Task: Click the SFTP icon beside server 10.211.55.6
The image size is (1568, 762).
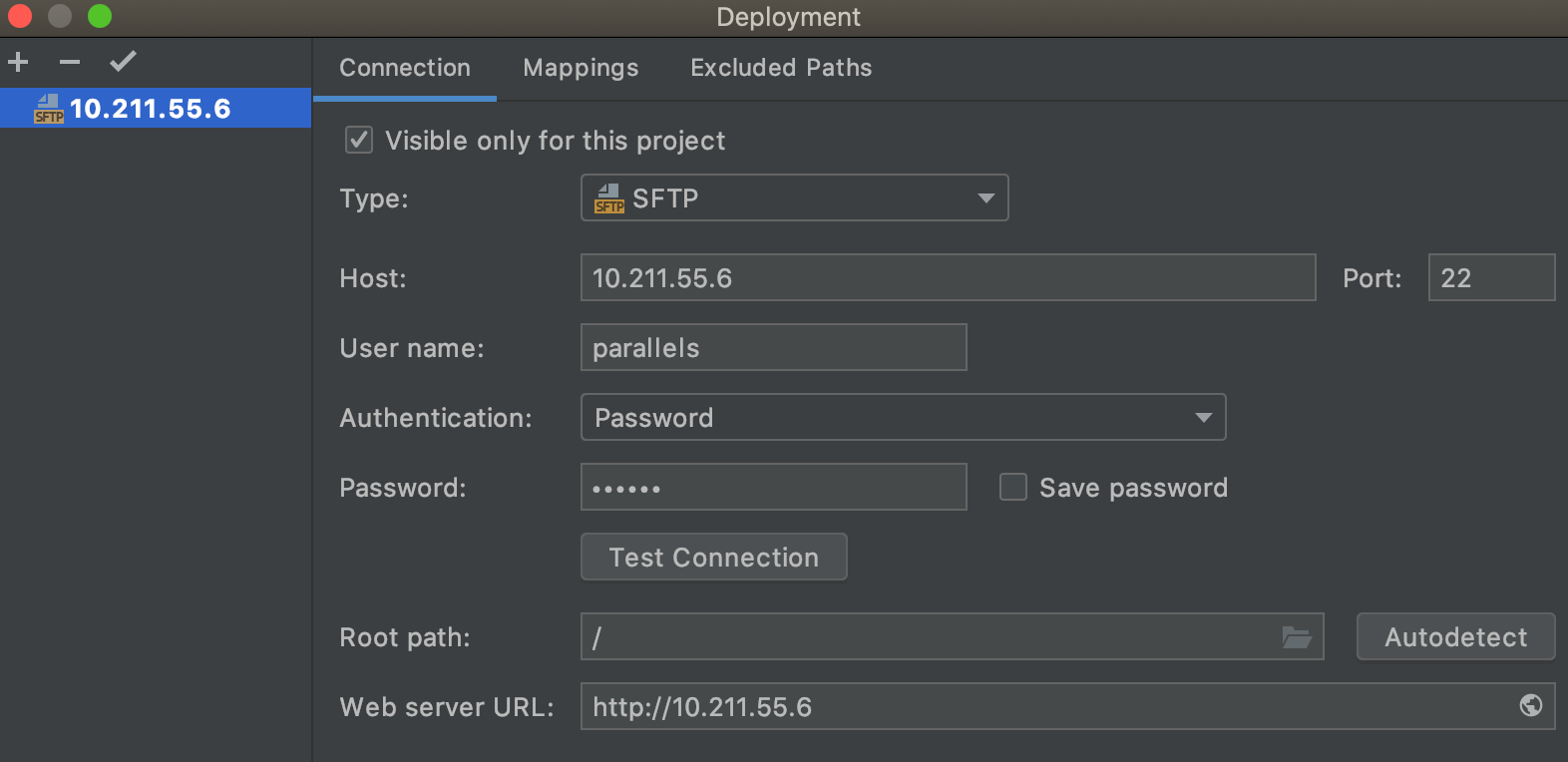Action: coord(48,109)
